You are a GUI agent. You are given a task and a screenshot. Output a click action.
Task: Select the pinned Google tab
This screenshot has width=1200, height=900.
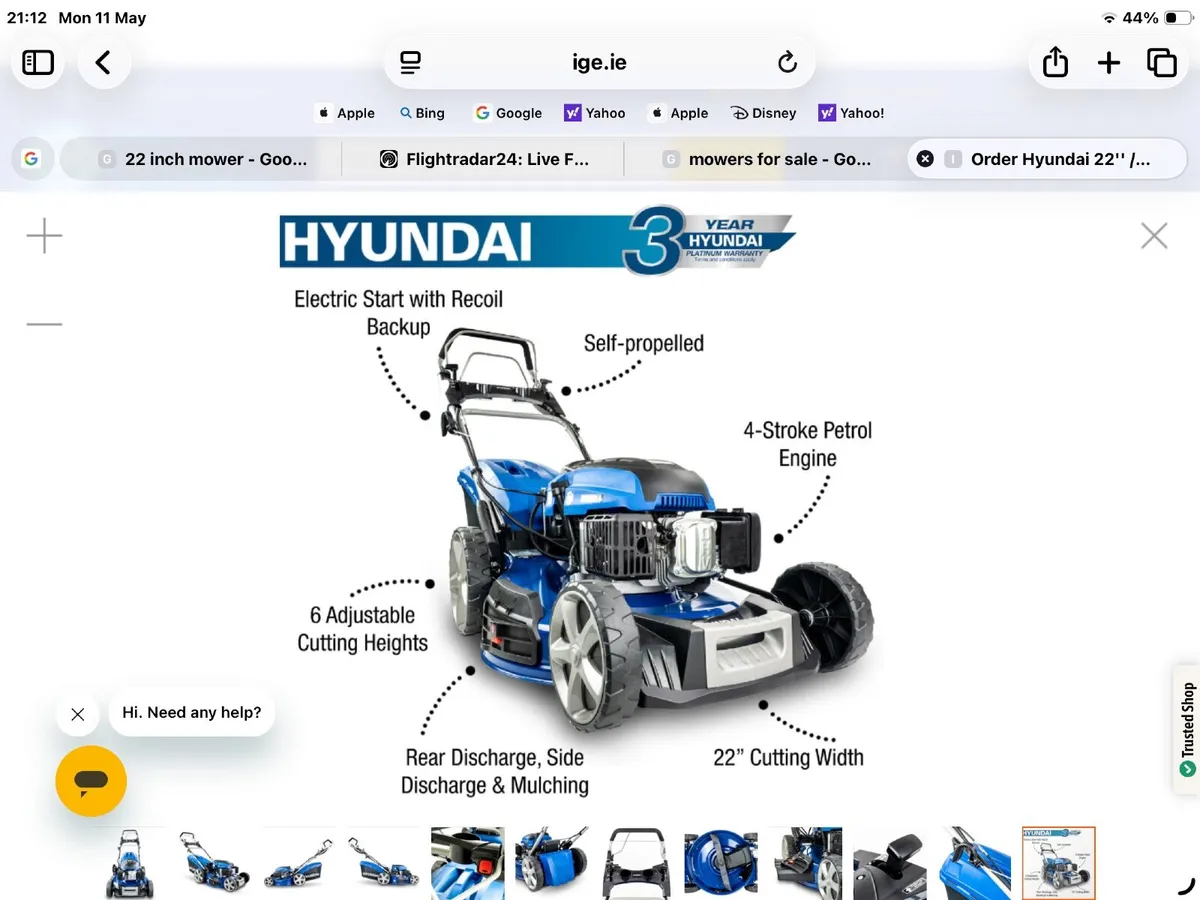[31, 159]
